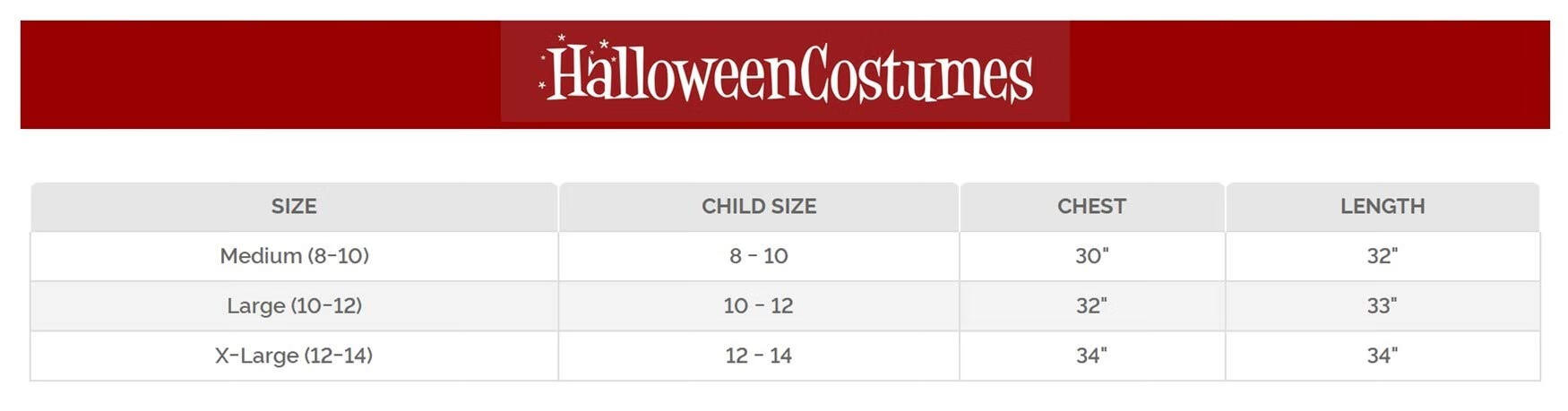Screen dimensions: 1568x411
Task: Pick the 33" length value for Large
Action: pyautogui.click(x=1383, y=306)
